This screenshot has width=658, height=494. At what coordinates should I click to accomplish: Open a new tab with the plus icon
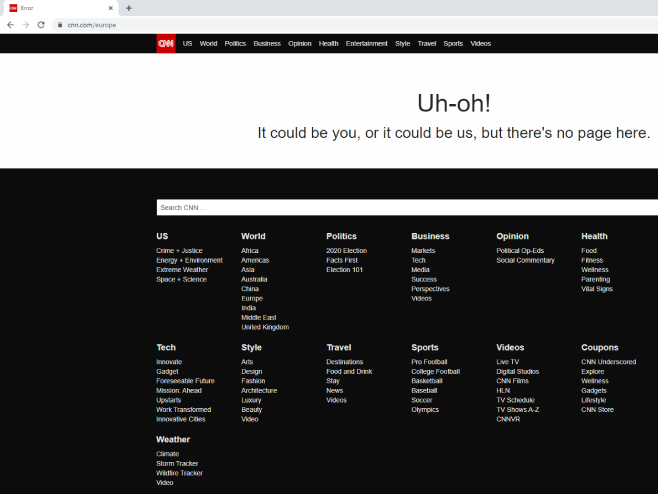click(129, 8)
